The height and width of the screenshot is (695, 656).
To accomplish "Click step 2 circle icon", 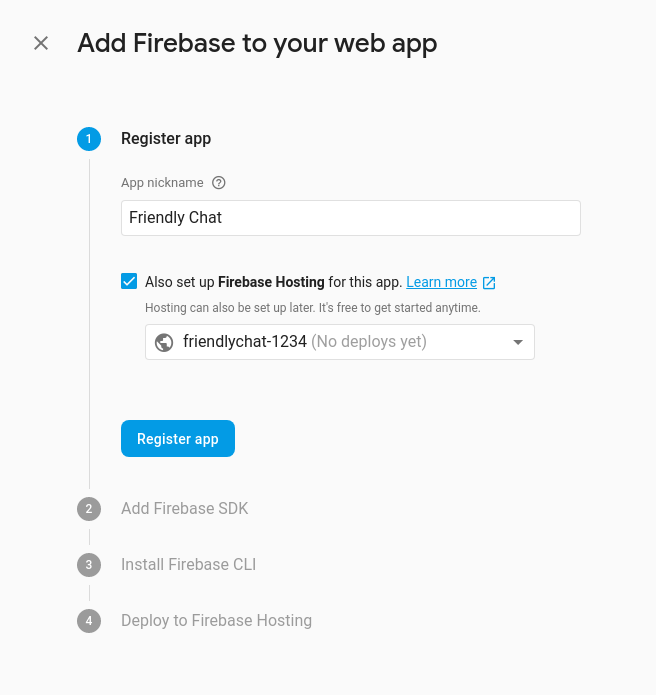I will pos(89,509).
